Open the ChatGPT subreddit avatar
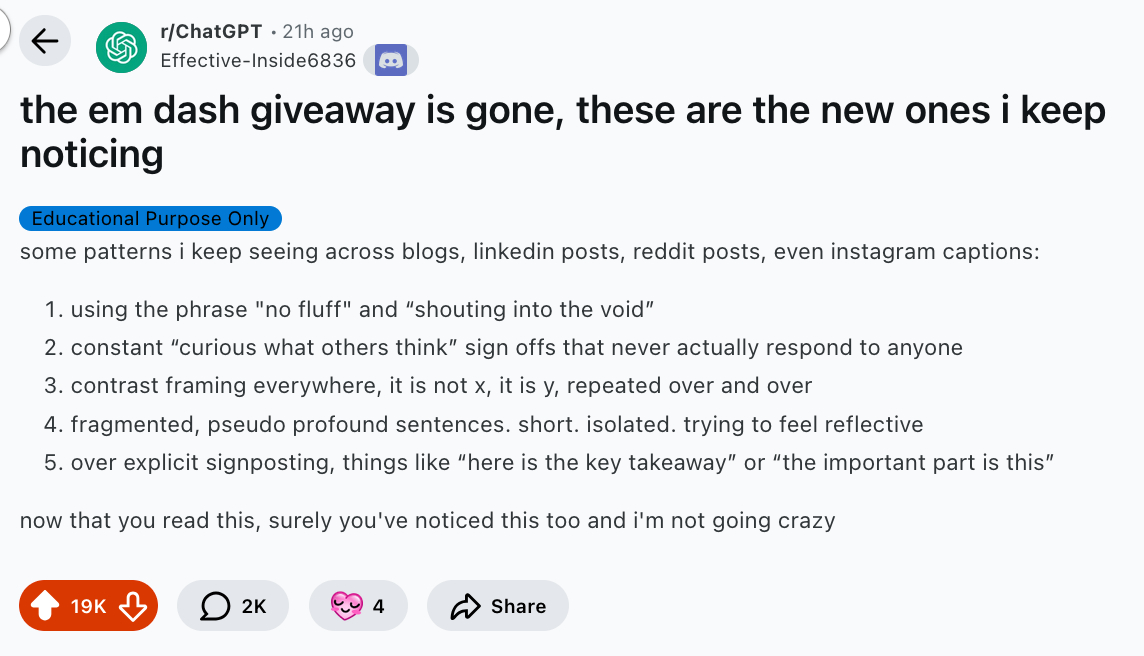Image resolution: width=1144 pixels, height=656 pixels. tap(121, 47)
